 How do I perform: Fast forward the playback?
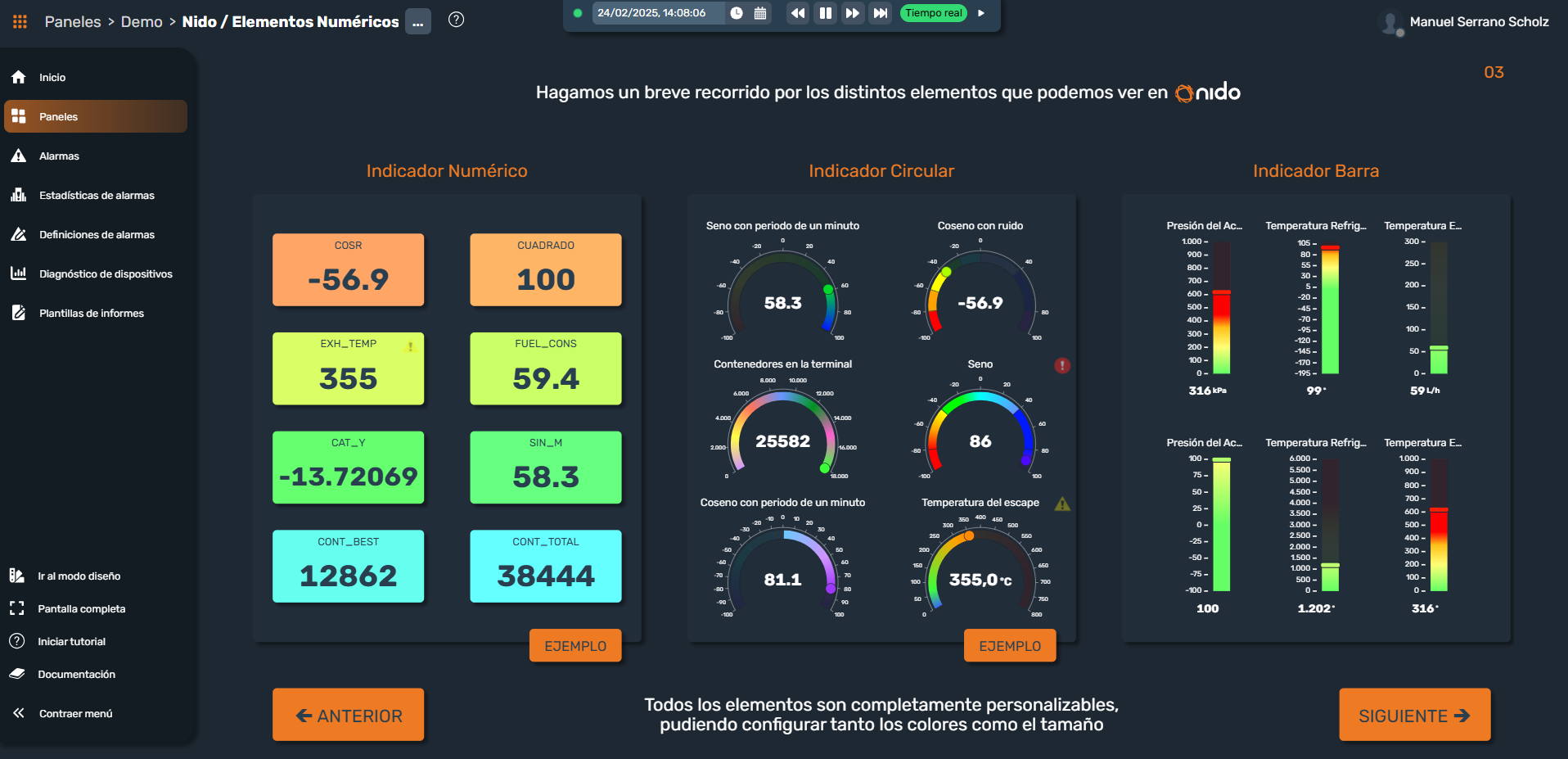coord(853,13)
